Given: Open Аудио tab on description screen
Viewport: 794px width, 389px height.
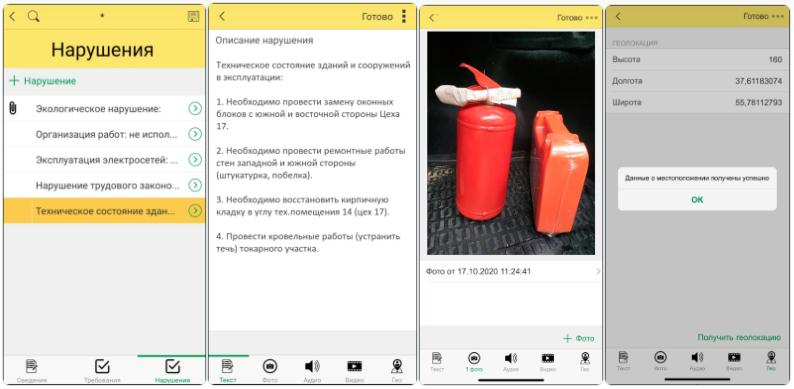Looking at the screenshot, I should pyautogui.click(x=312, y=370).
